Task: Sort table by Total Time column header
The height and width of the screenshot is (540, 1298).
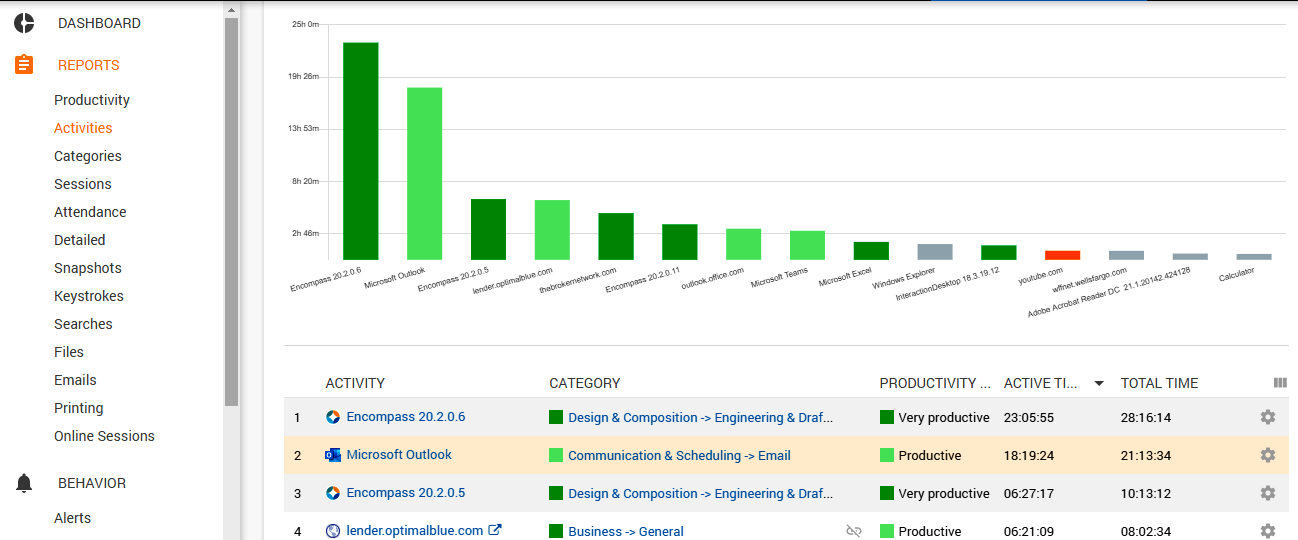Action: tap(1159, 383)
